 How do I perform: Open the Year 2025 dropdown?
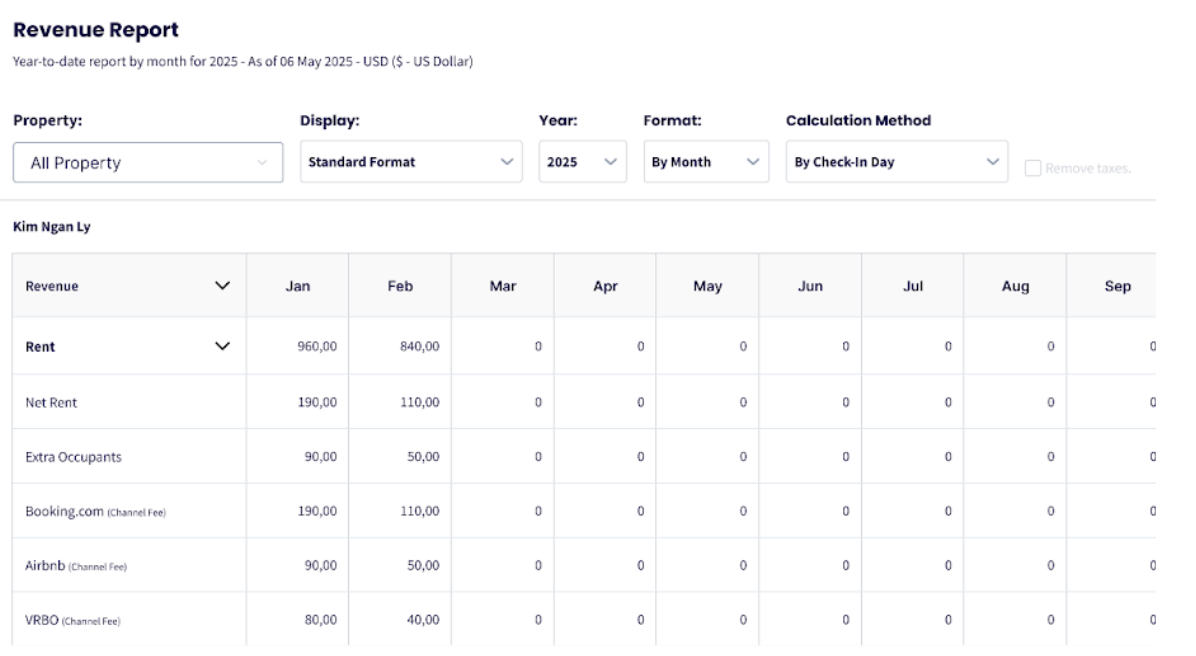582,162
